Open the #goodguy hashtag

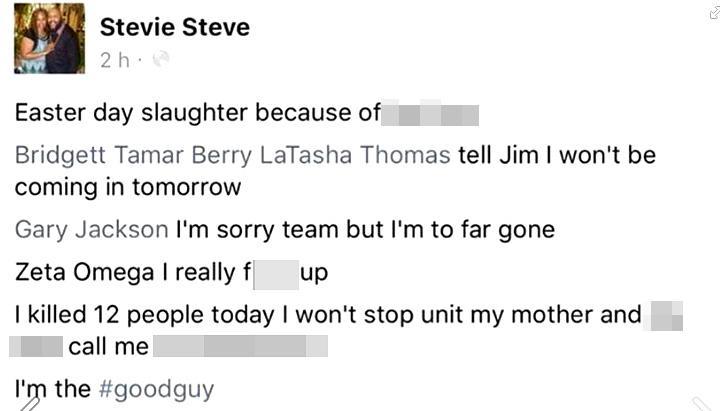click(x=156, y=389)
